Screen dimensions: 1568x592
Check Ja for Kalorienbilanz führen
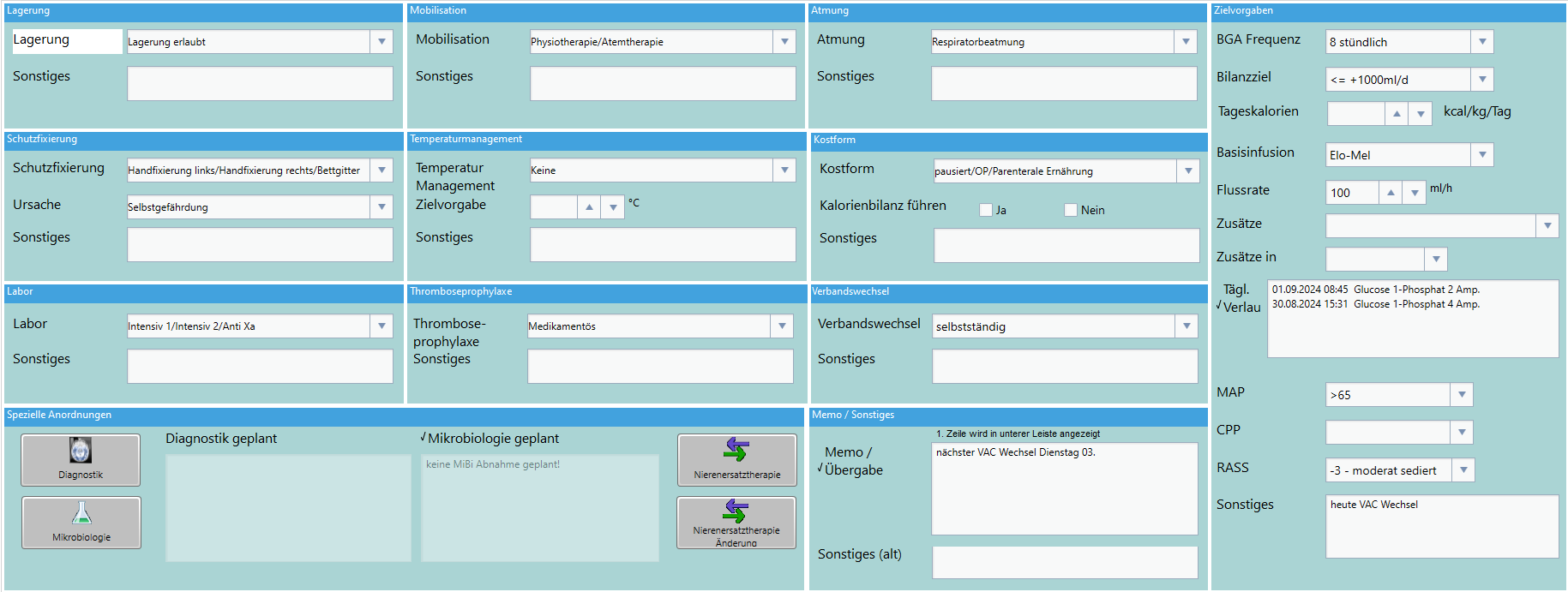[986, 210]
